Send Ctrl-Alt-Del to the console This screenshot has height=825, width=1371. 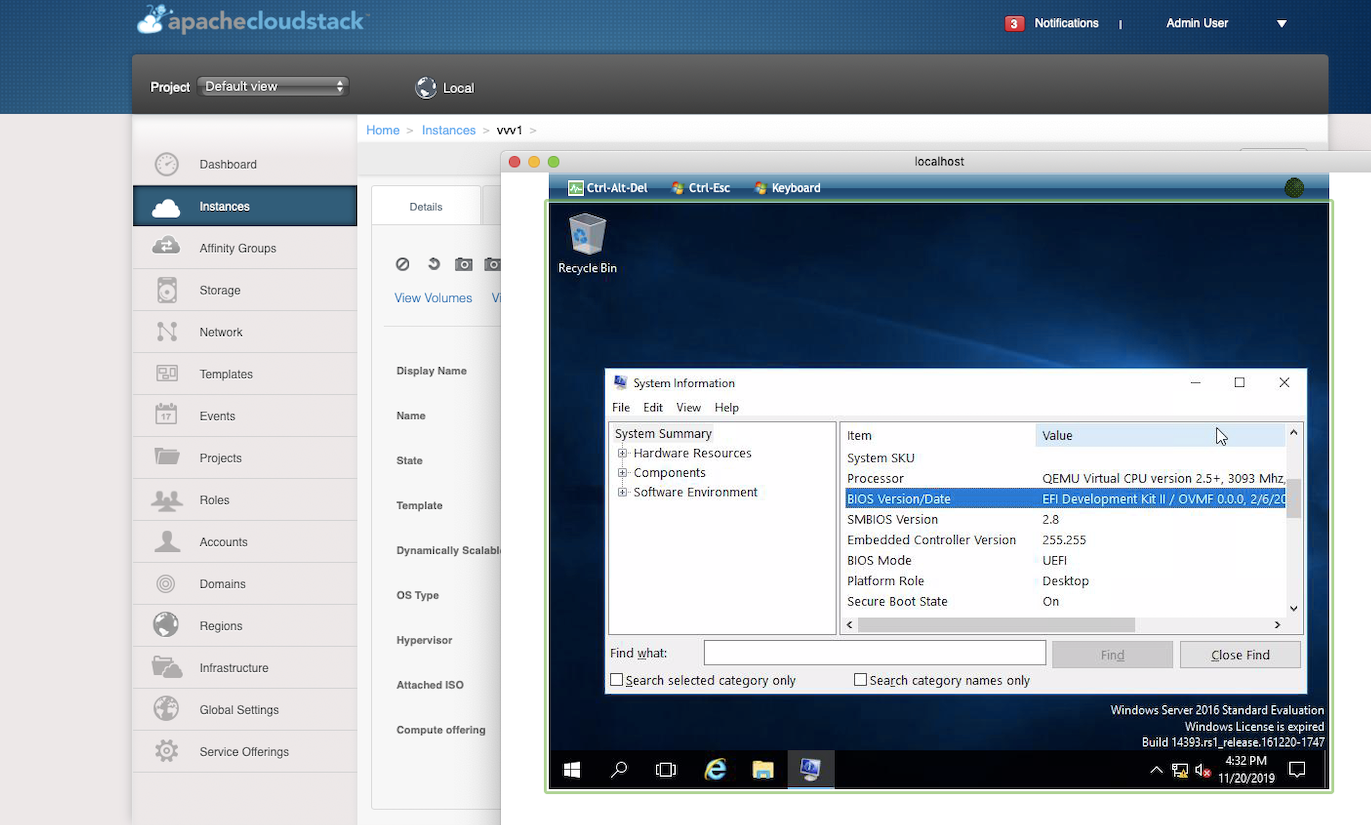[609, 188]
